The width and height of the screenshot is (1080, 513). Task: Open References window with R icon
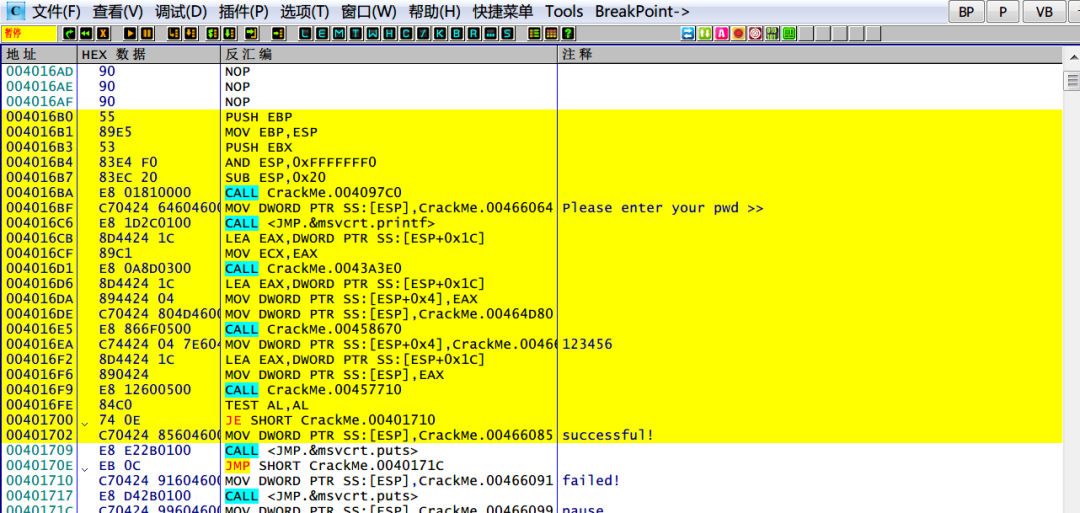473,33
